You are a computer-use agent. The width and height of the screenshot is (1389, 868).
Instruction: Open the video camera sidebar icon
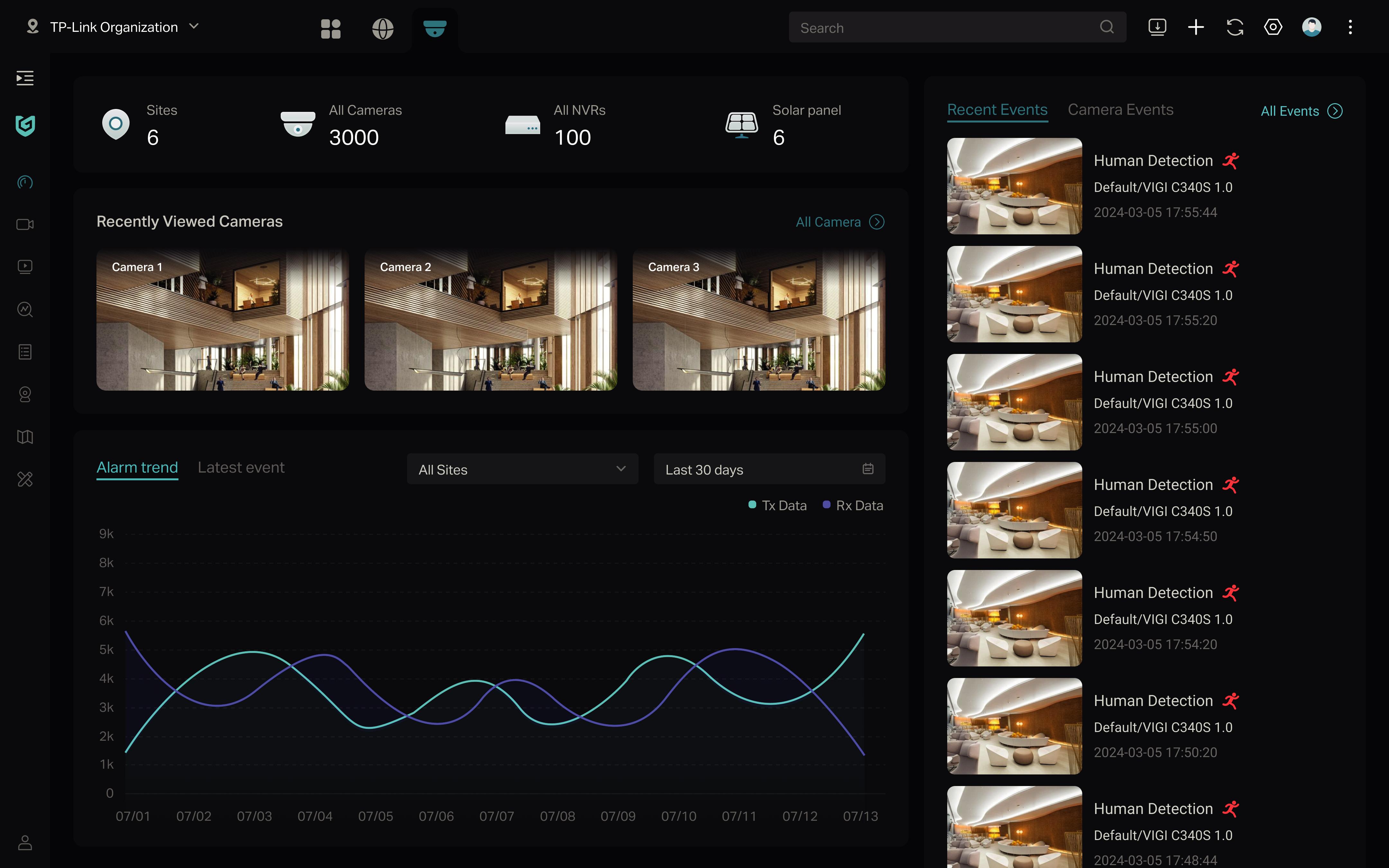(x=25, y=224)
